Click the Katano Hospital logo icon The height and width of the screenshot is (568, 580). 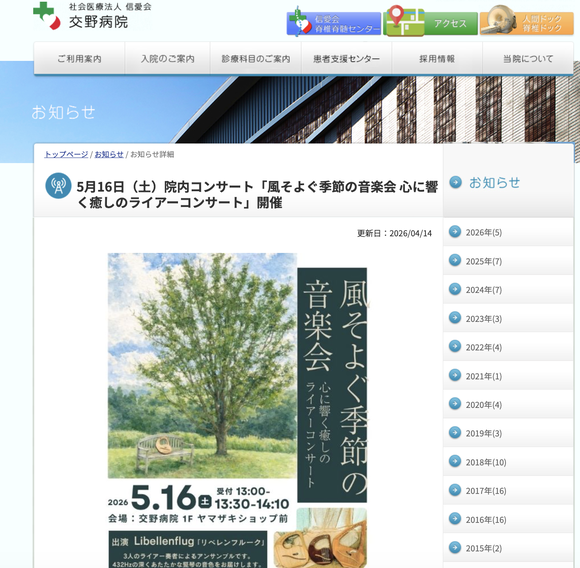[x=47, y=16]
